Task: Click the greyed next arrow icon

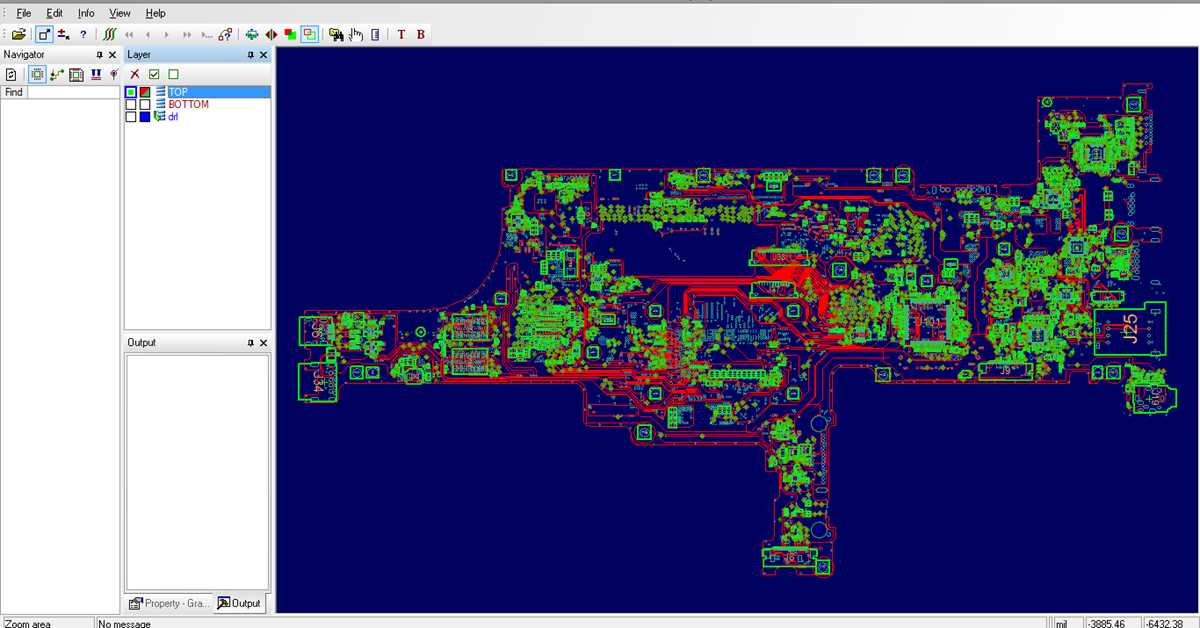Action: click(x=167, y=34)
